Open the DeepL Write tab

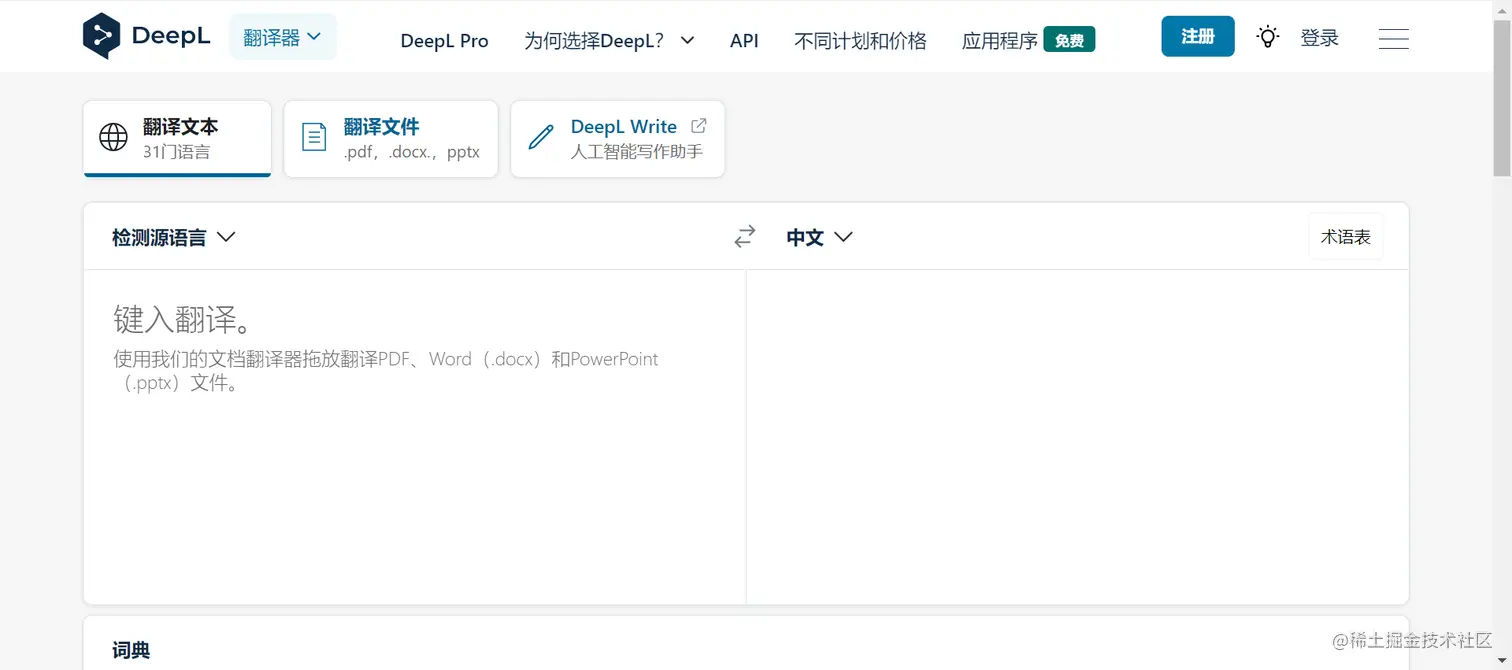pos(617,139)
